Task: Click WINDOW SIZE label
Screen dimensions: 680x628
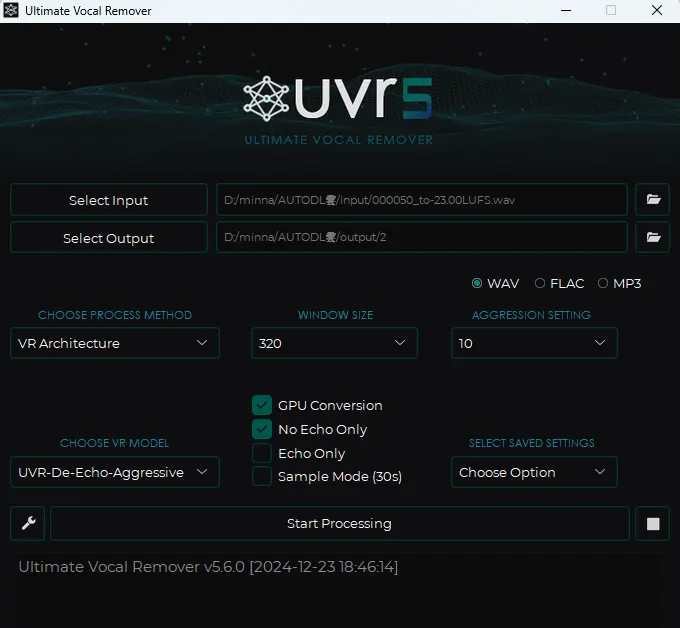Action: point(335,315)
